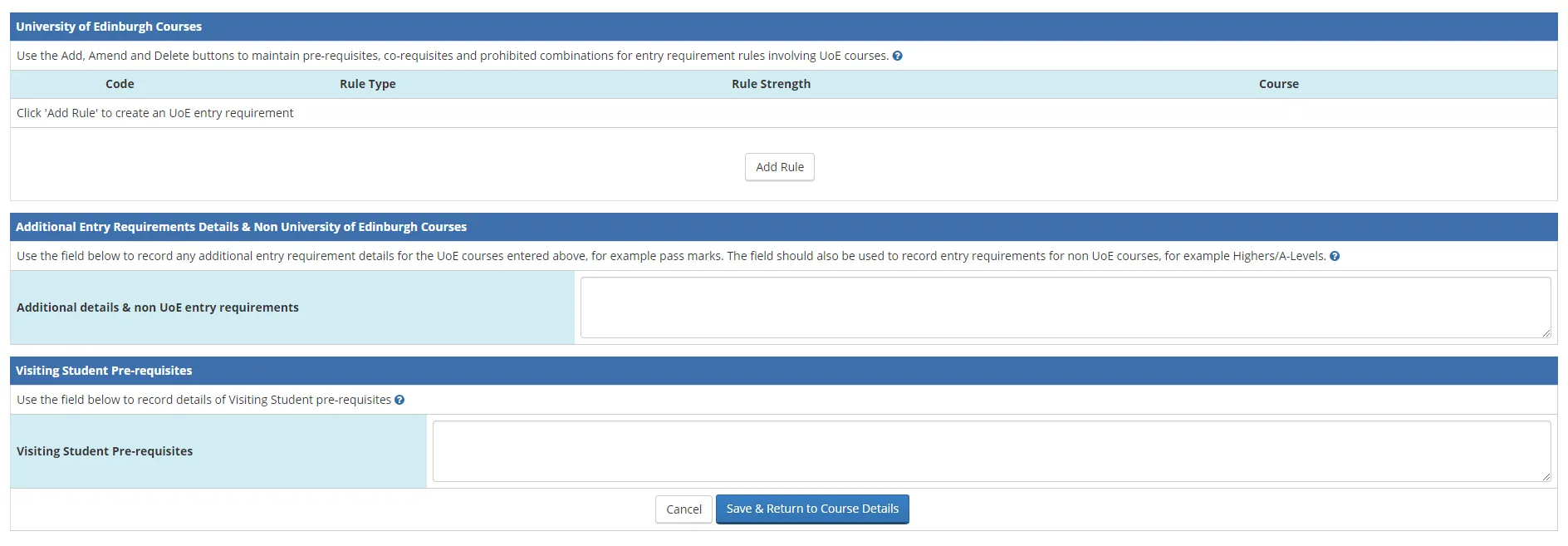Select the Rule Type column header
The height and width of the screenshot is (546, 1568).
tap(368, 84)
